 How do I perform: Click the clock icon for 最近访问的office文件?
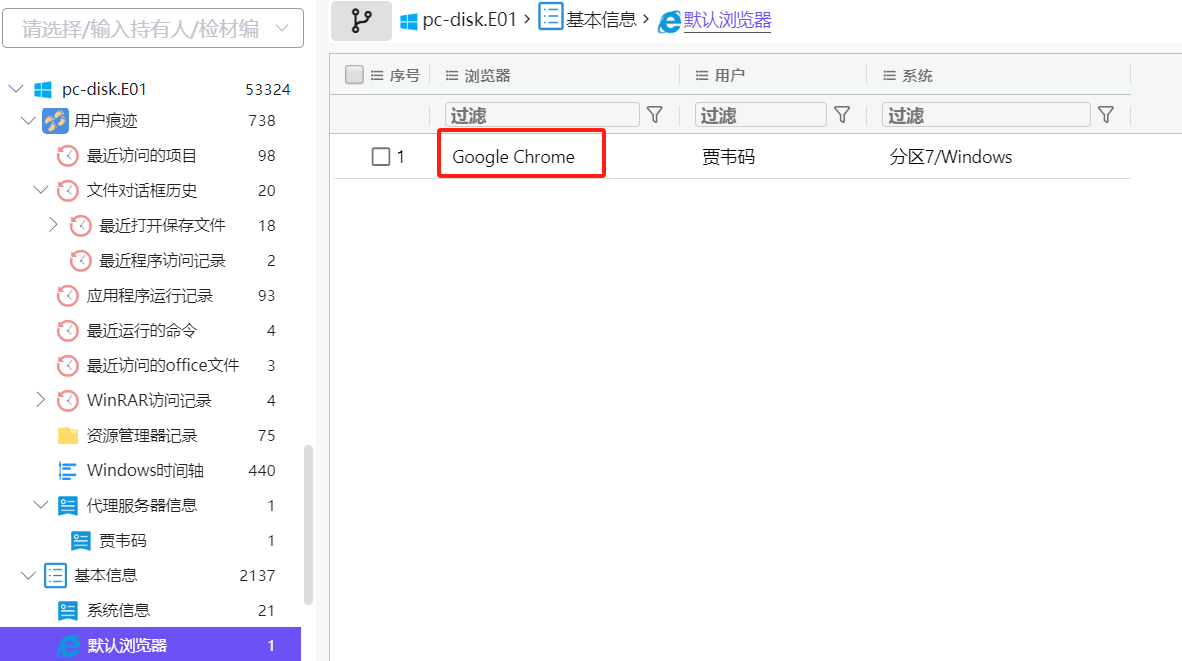(x=68, y=366)
